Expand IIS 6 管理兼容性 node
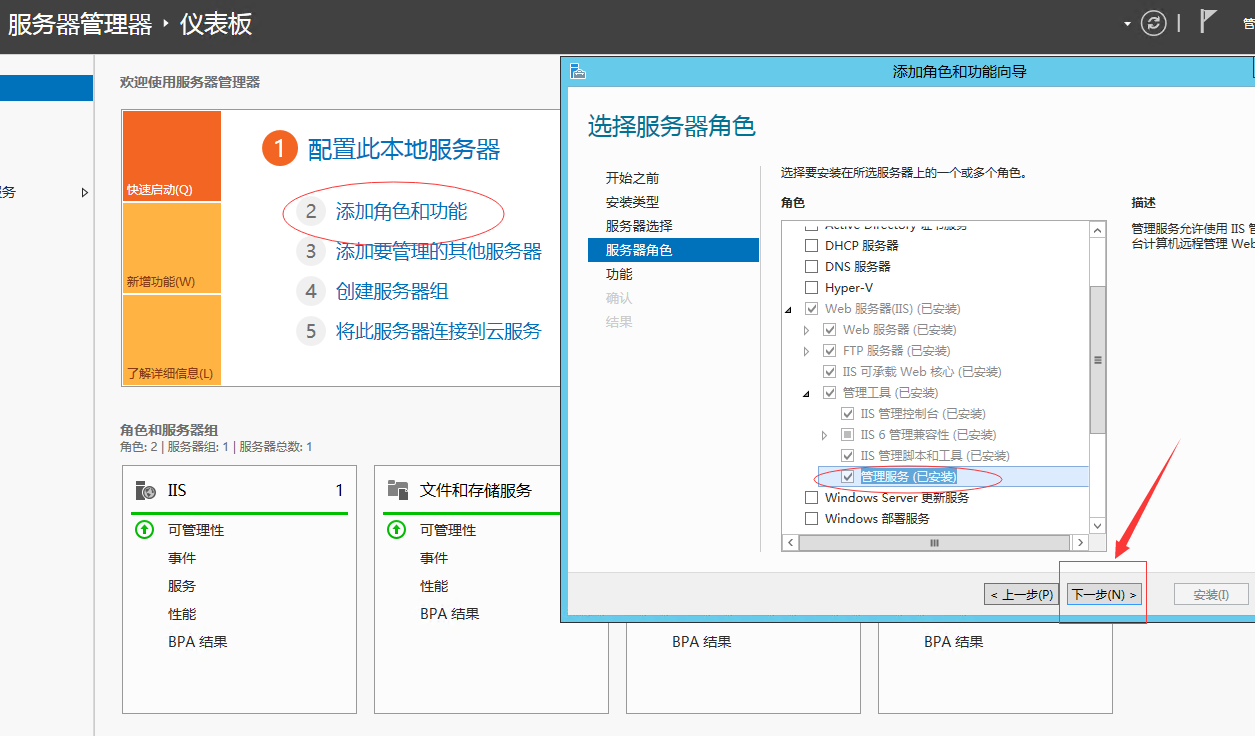Screen dimensions: 1255x736 [x=825, y=434]
